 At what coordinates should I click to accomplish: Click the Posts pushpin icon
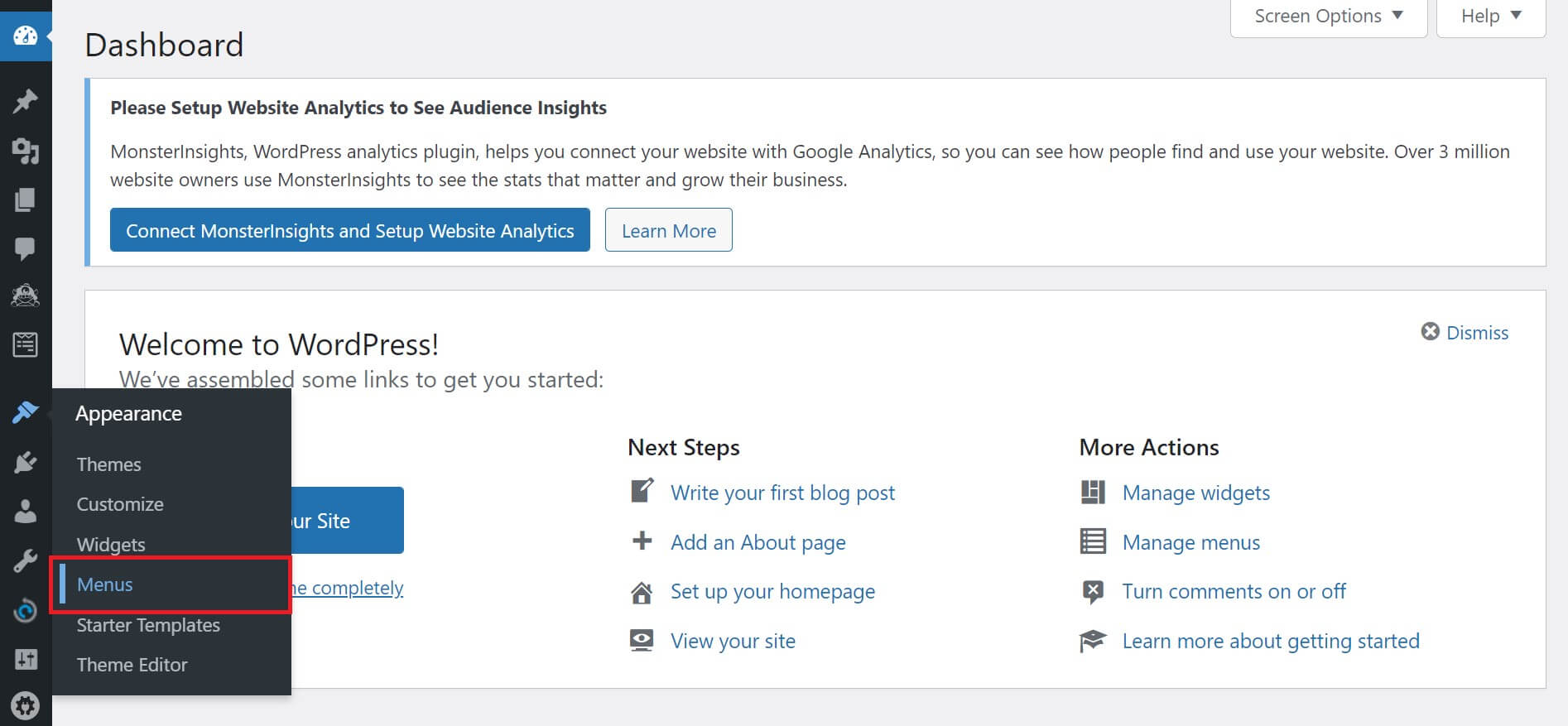25,101
